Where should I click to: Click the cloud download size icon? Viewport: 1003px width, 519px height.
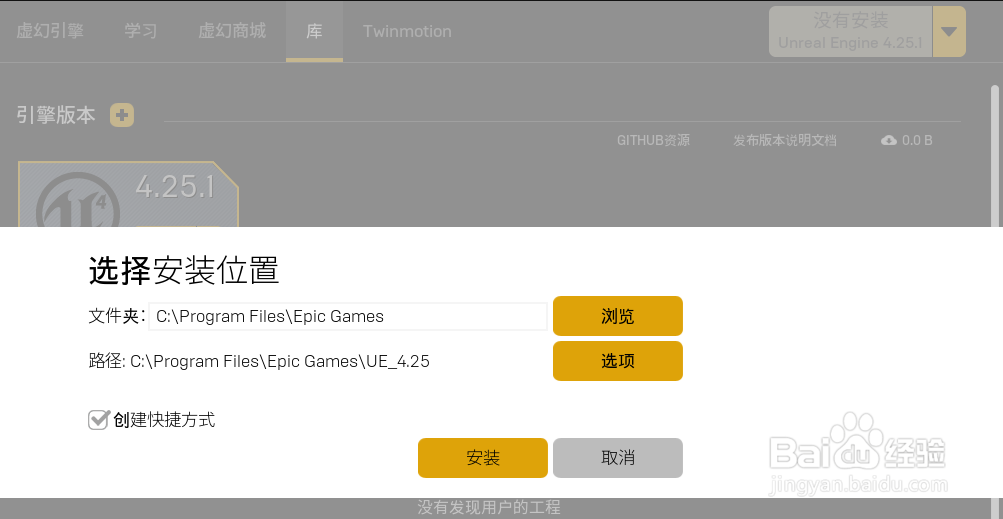tap(888, 140)
